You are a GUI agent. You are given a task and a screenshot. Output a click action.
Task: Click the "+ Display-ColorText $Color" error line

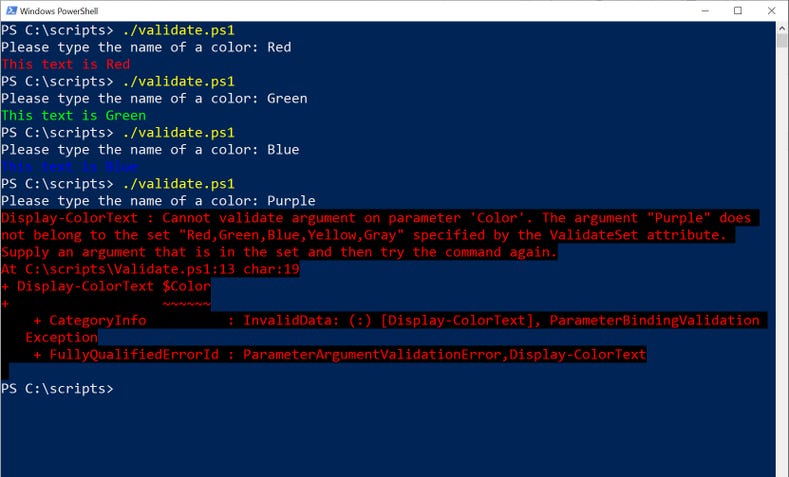point(106,286)
